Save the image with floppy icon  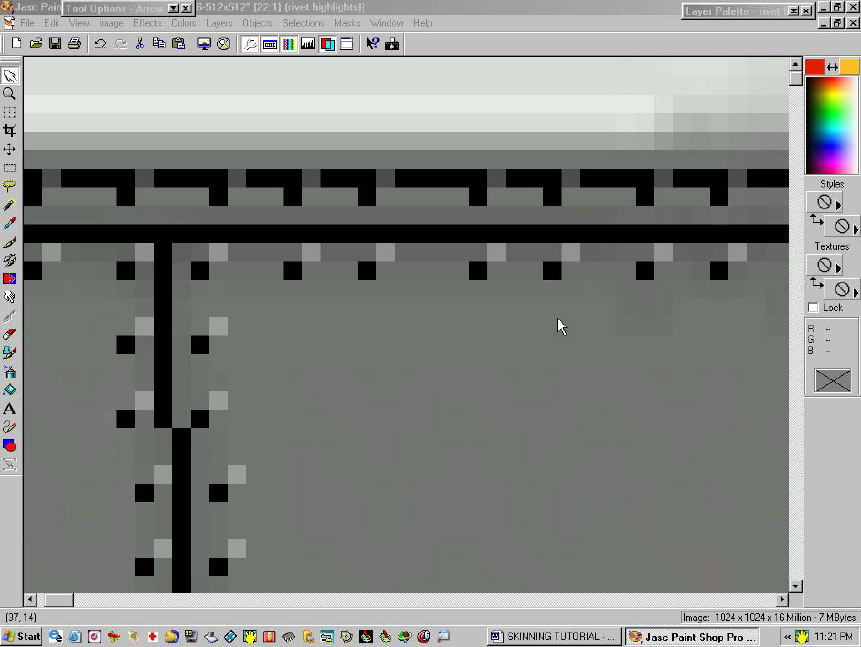(55, 43)
